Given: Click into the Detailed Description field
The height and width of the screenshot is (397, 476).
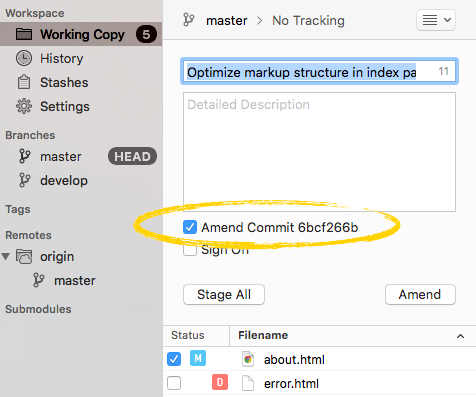Looking at the screenshot, I should (x=319, y=152).
